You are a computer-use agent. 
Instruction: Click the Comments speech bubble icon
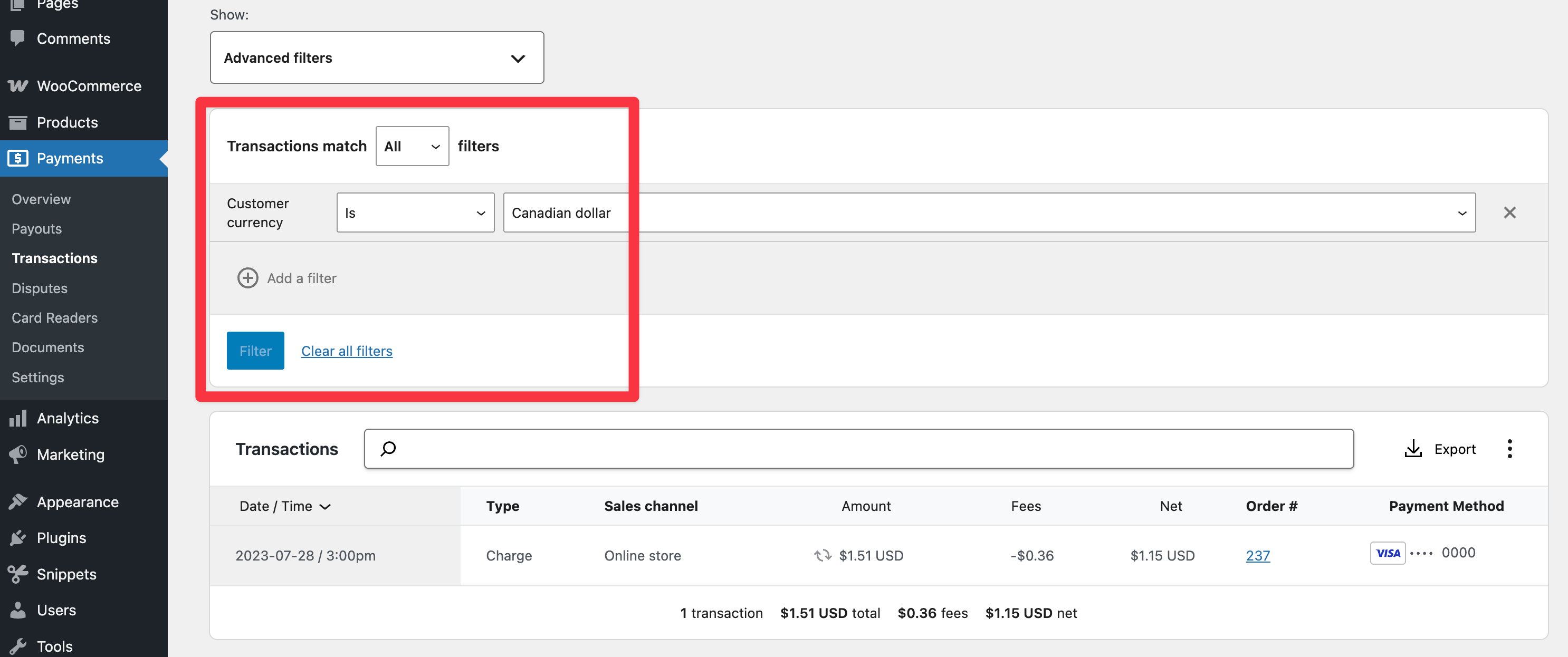(17, 38)
